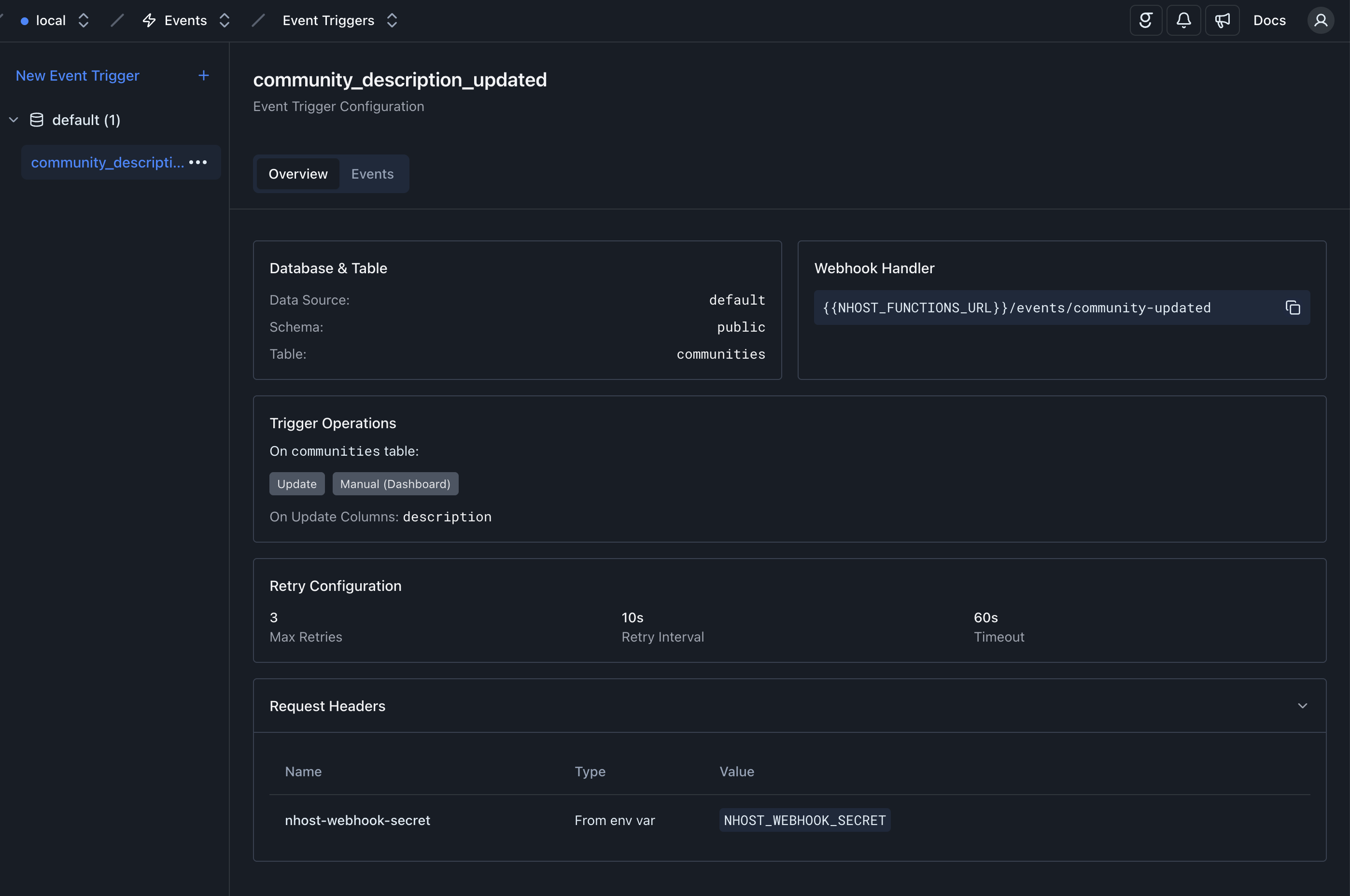Click the plus icon to add trigger

click(203, 75)
